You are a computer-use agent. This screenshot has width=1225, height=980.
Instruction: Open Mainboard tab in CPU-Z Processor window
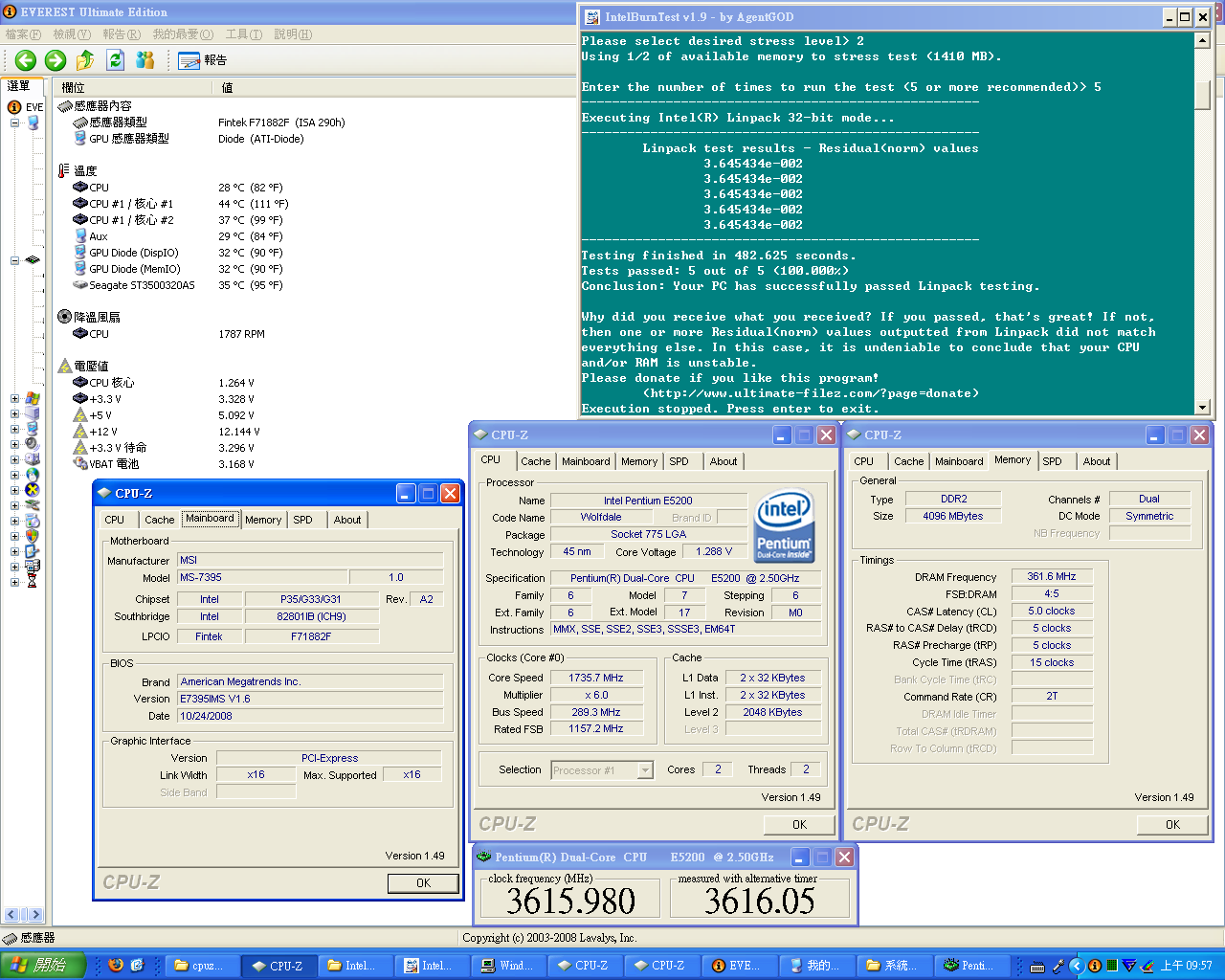tap(586, 461)
